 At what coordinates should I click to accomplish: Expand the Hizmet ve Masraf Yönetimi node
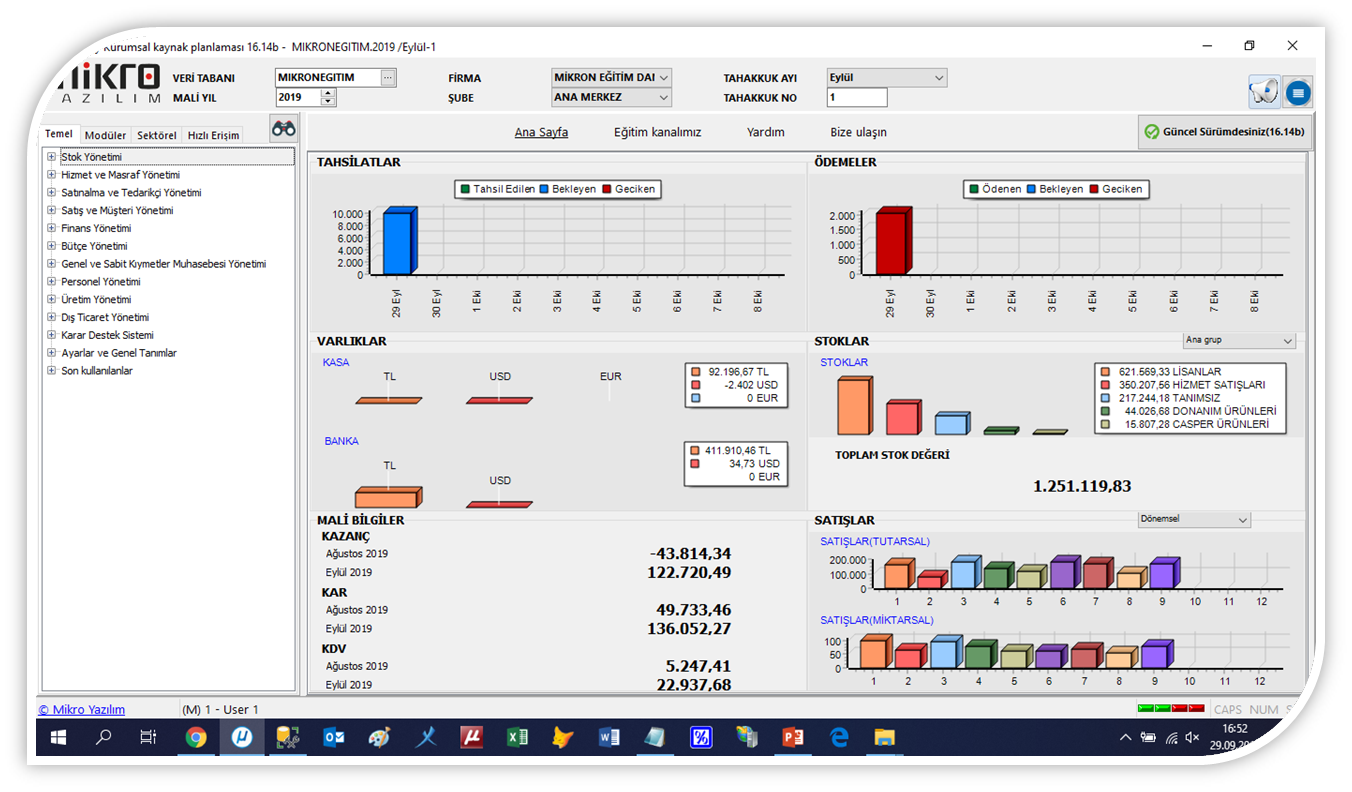[51, 175]
